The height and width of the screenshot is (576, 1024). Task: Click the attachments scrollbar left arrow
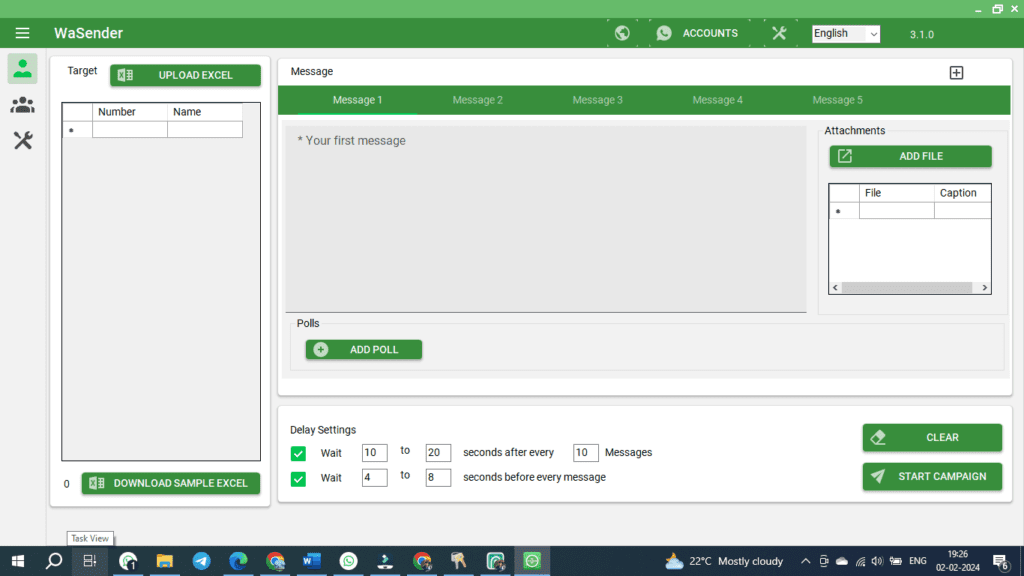tap(835, 287)
